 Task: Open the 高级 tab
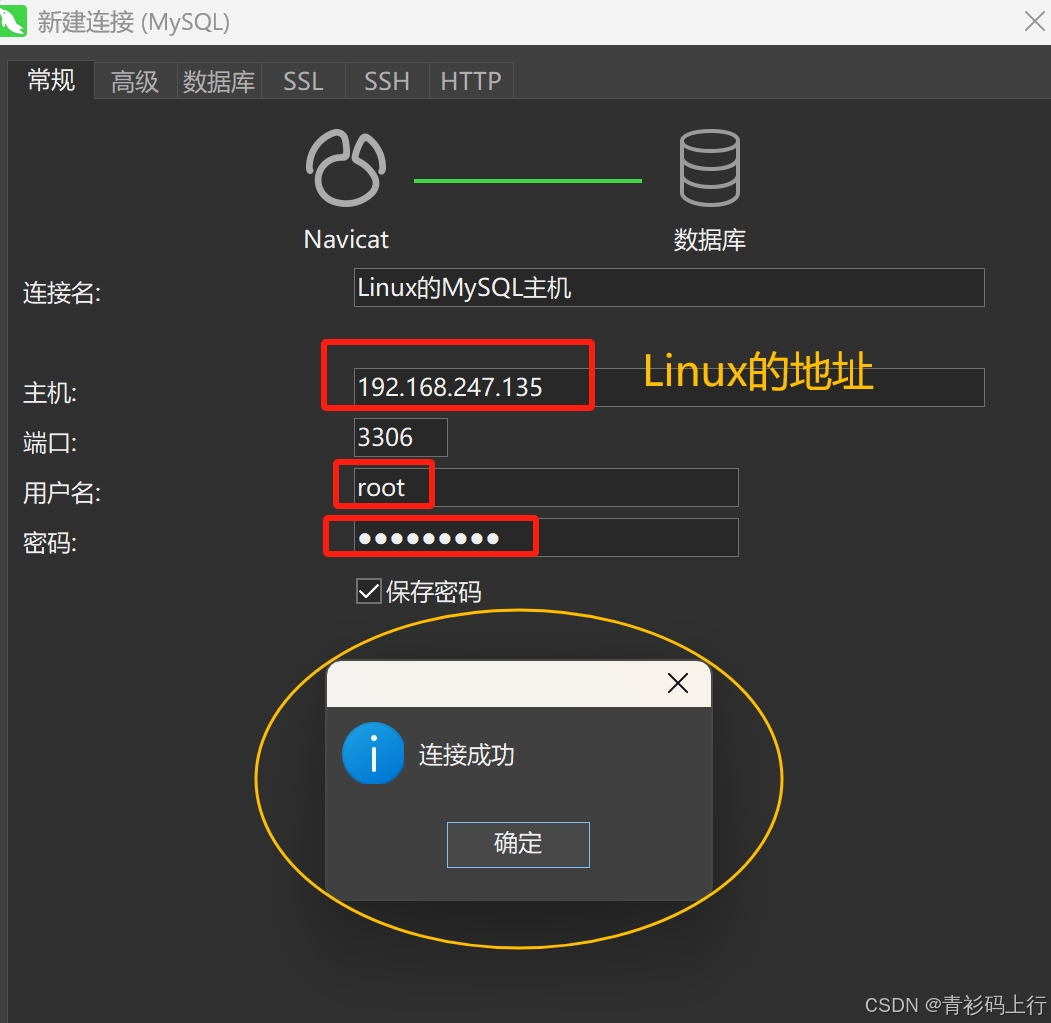pyautogui.click(x=135, y=81)
